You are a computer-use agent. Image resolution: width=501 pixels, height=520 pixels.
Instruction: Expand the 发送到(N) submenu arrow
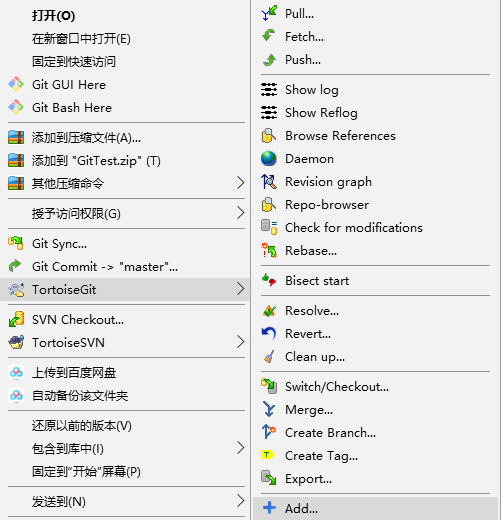click(x=240, y=501)
